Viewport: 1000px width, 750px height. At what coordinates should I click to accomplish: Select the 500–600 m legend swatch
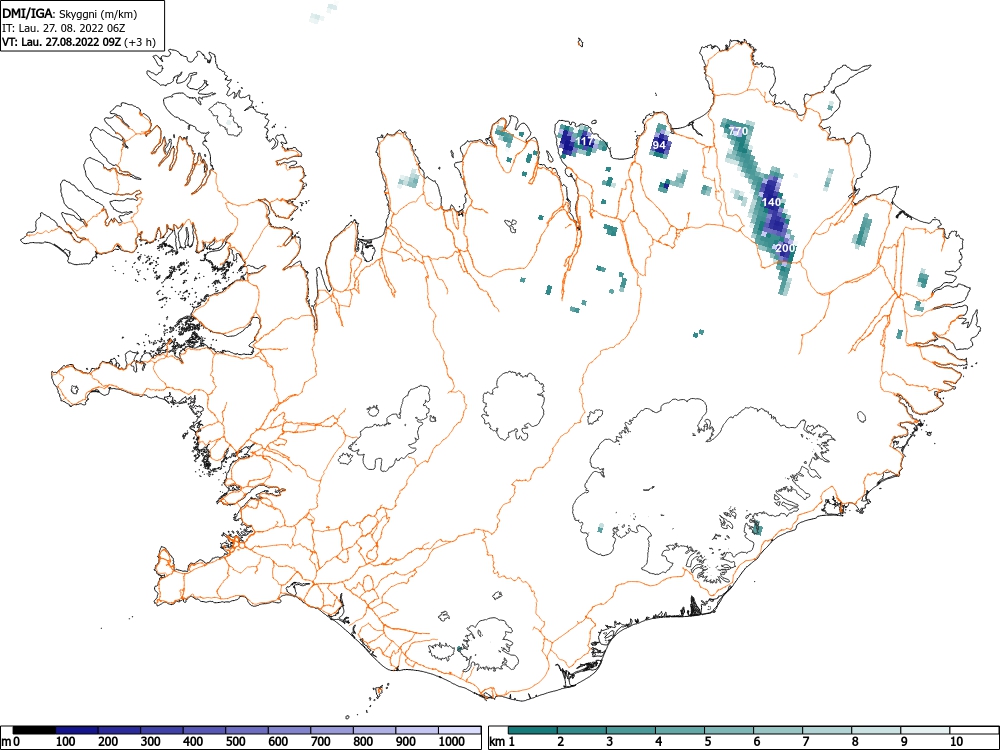point(247,730)
